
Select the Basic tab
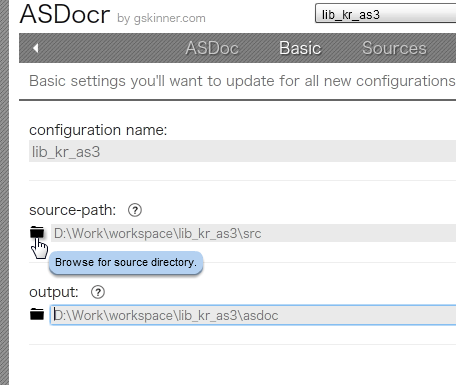[x=300, y=48]
